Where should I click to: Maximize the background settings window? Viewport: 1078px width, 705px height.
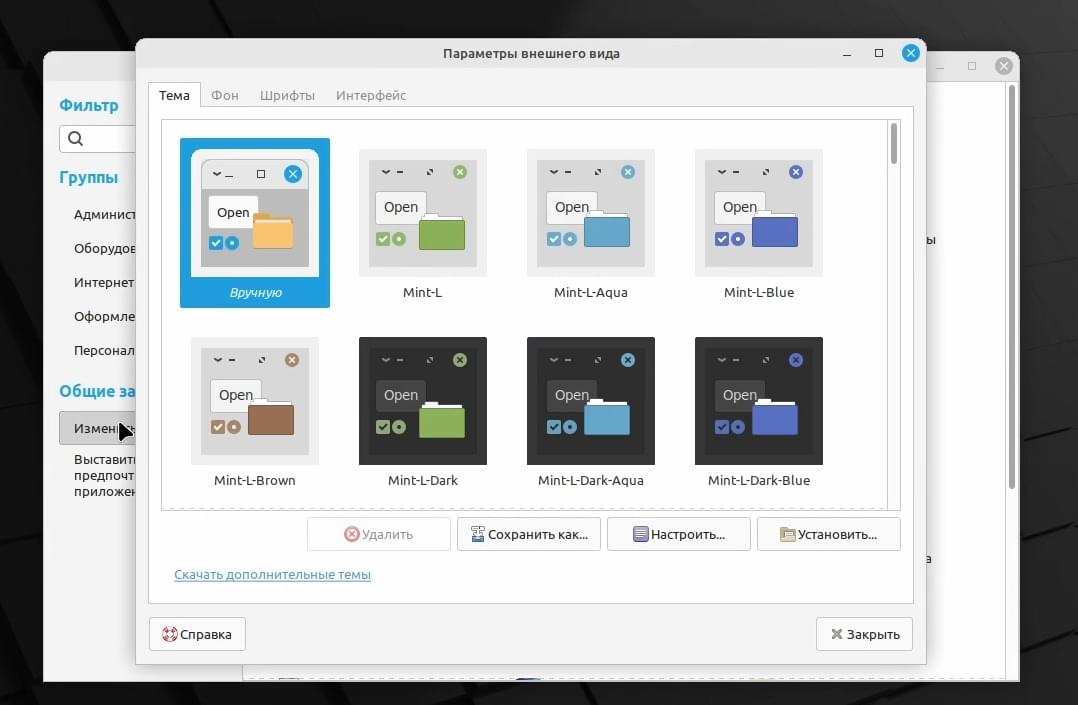point(971,66)
